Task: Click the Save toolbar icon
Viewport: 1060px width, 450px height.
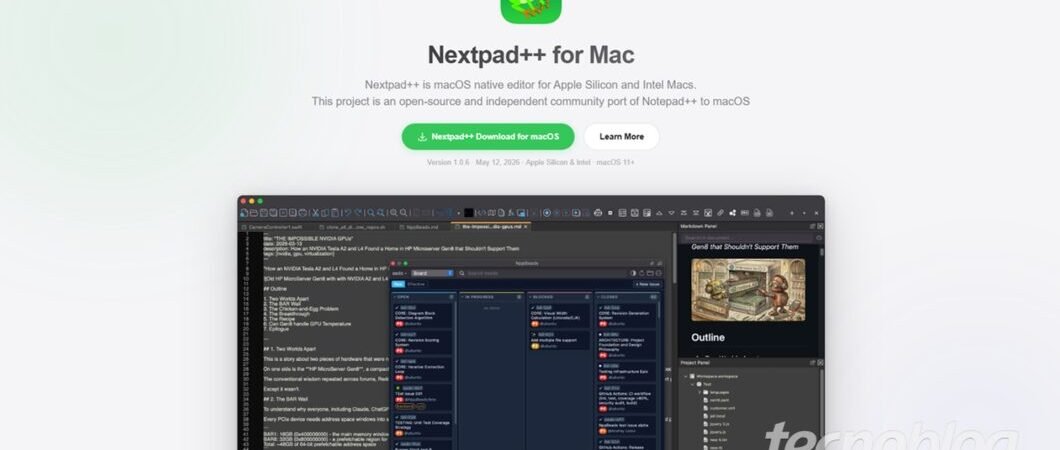Action: point(264,213)
